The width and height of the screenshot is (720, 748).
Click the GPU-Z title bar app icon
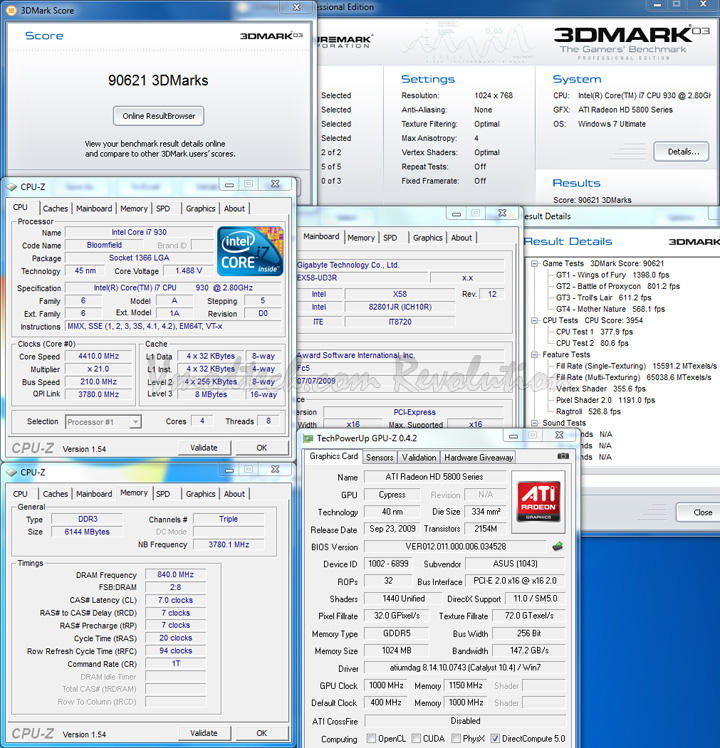308,438
